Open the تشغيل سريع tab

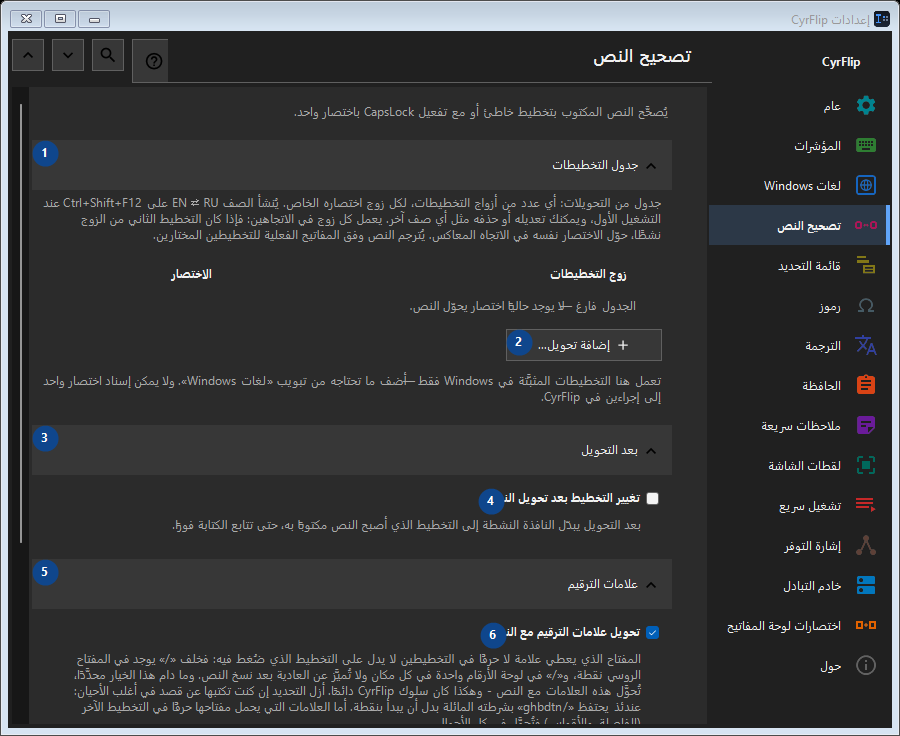[800, 505]
